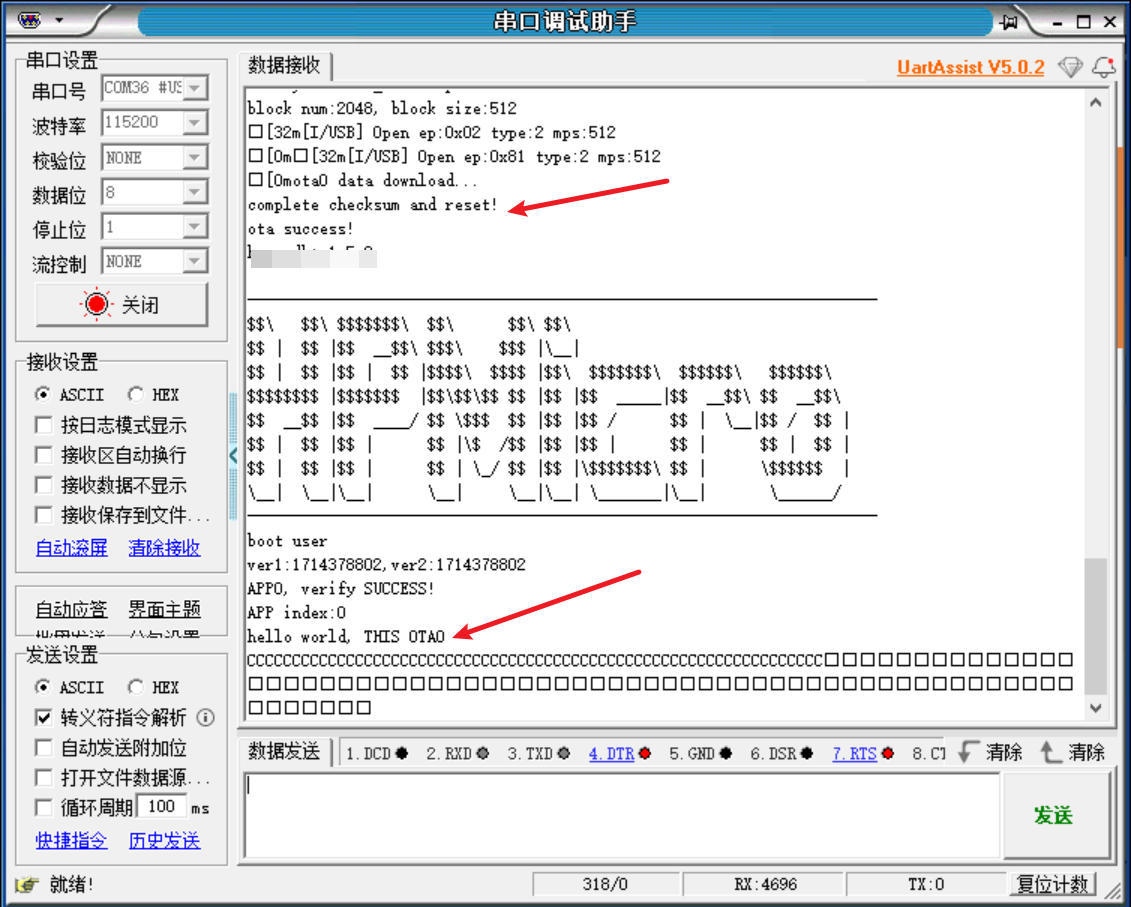The height and width of the screenshot is (907, 1131).
Task: Enable 自动发送附加位 checkbox
Action: [44, 748]
